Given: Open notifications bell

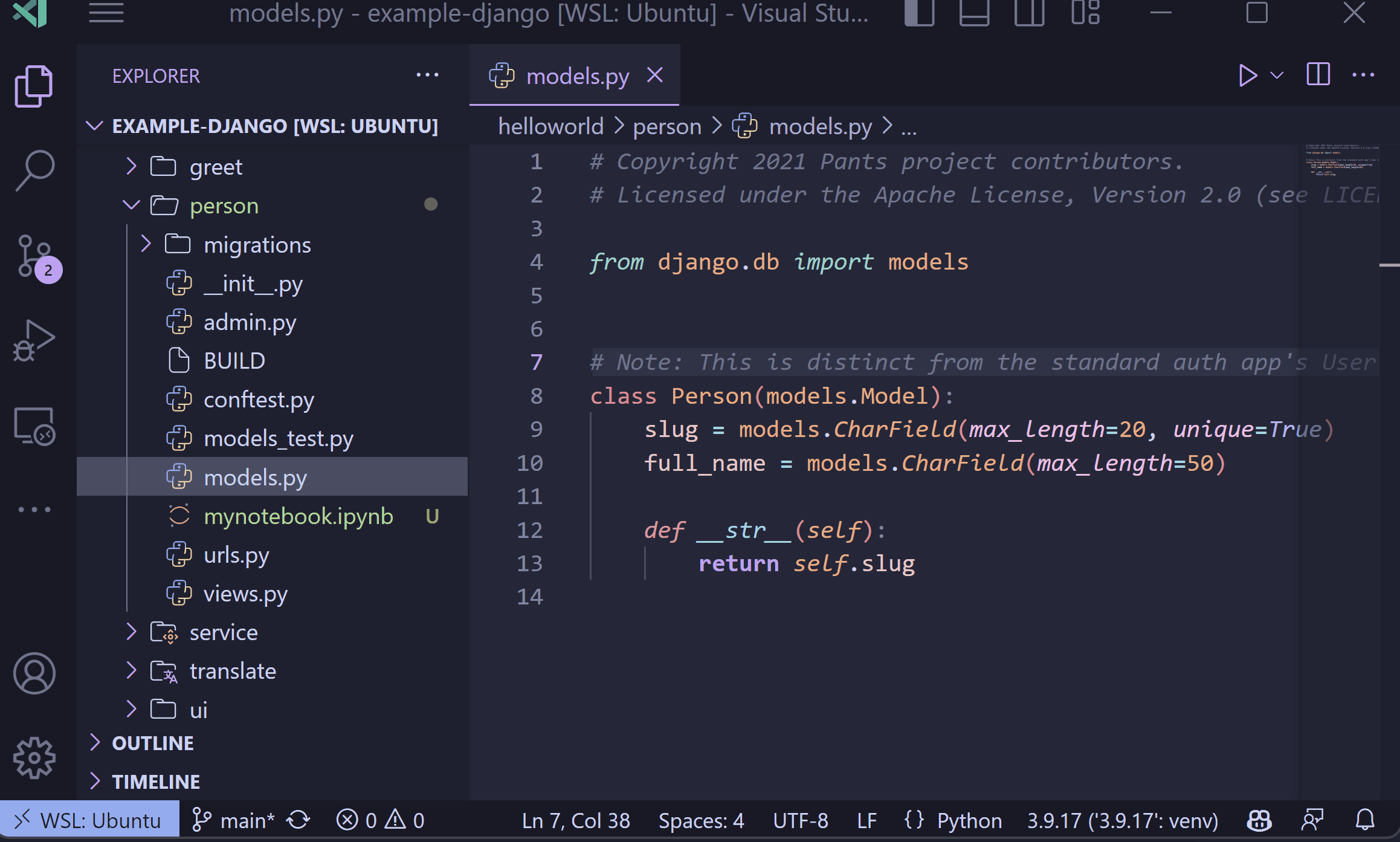Looking at the screenshot, I should click(1364, 820).
